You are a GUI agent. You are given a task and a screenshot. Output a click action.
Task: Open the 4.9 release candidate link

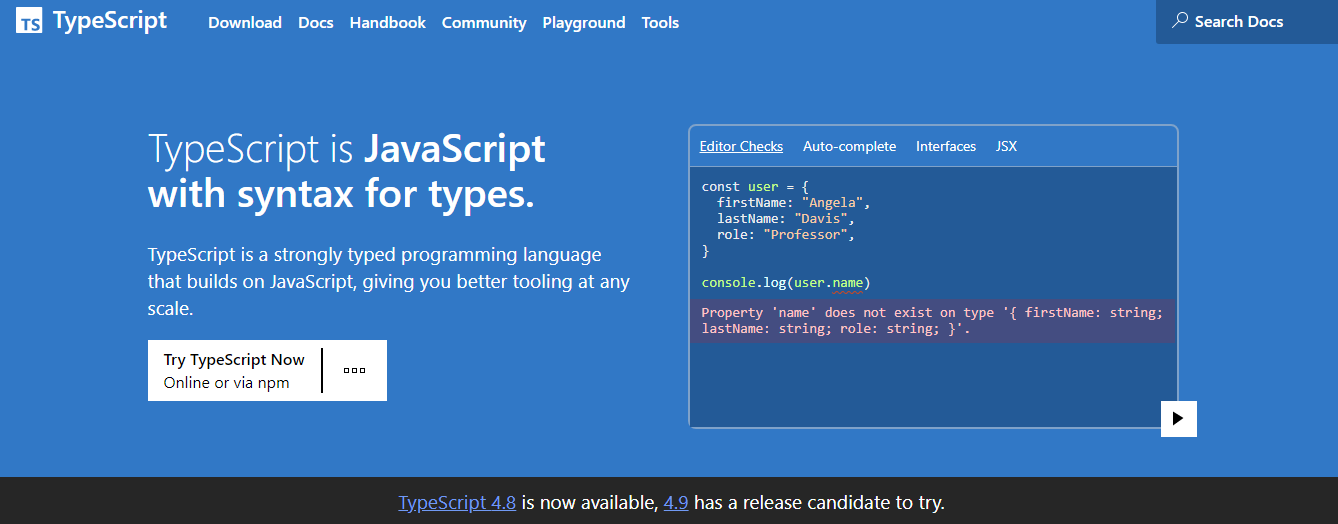coord(676,502)
